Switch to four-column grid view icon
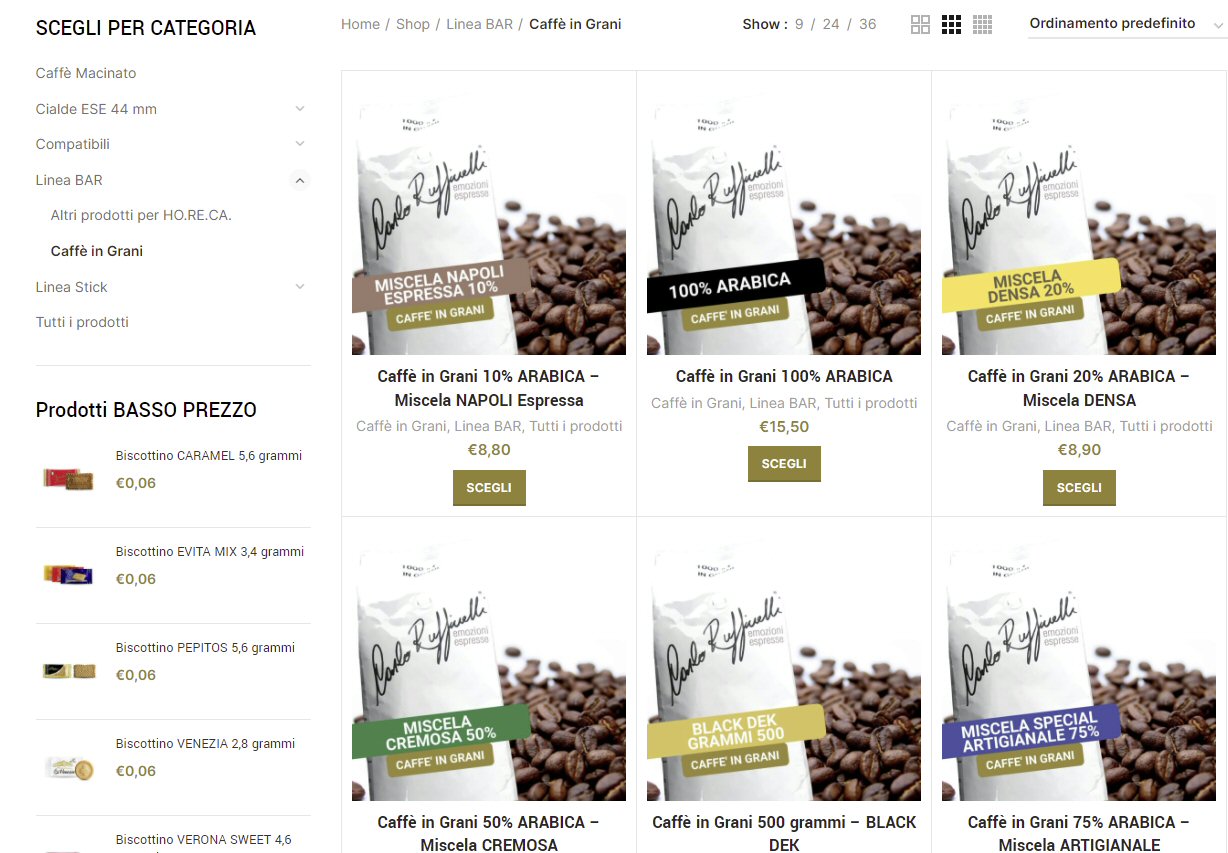Image resolution: width=1228 pixels, height=853 pixels. [x=983, y=25]
